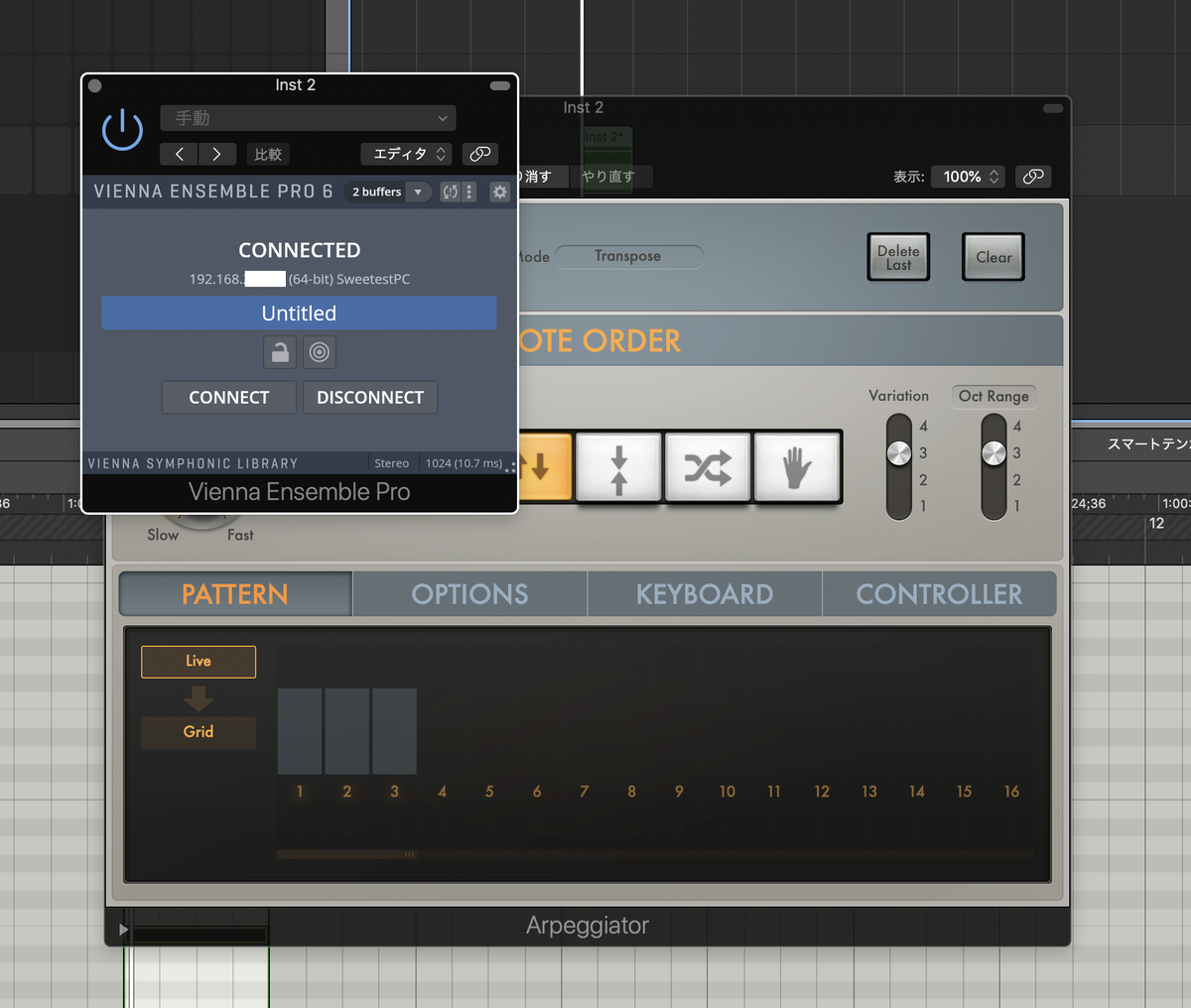
Task: Go to the previous preset with the left arrow
Action: 179,154
